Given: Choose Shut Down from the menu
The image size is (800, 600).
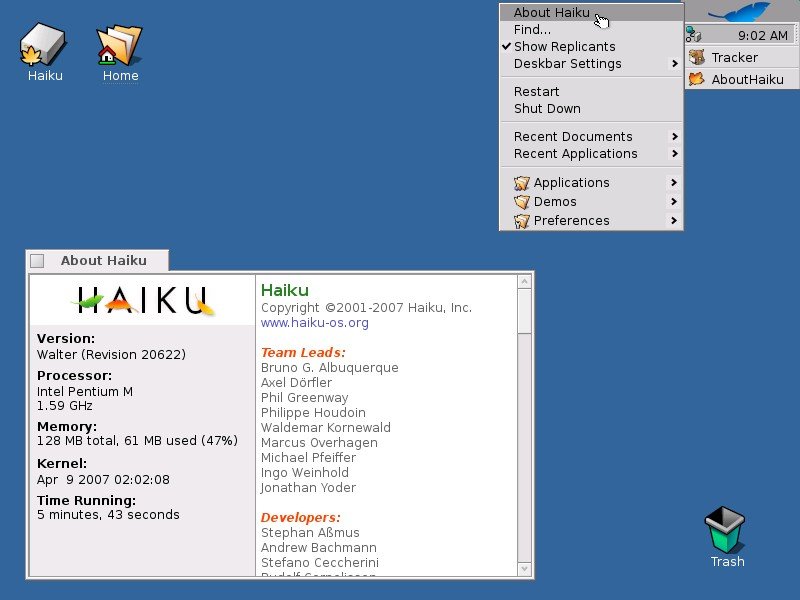Looking at the screenshot, I should 547,109.
